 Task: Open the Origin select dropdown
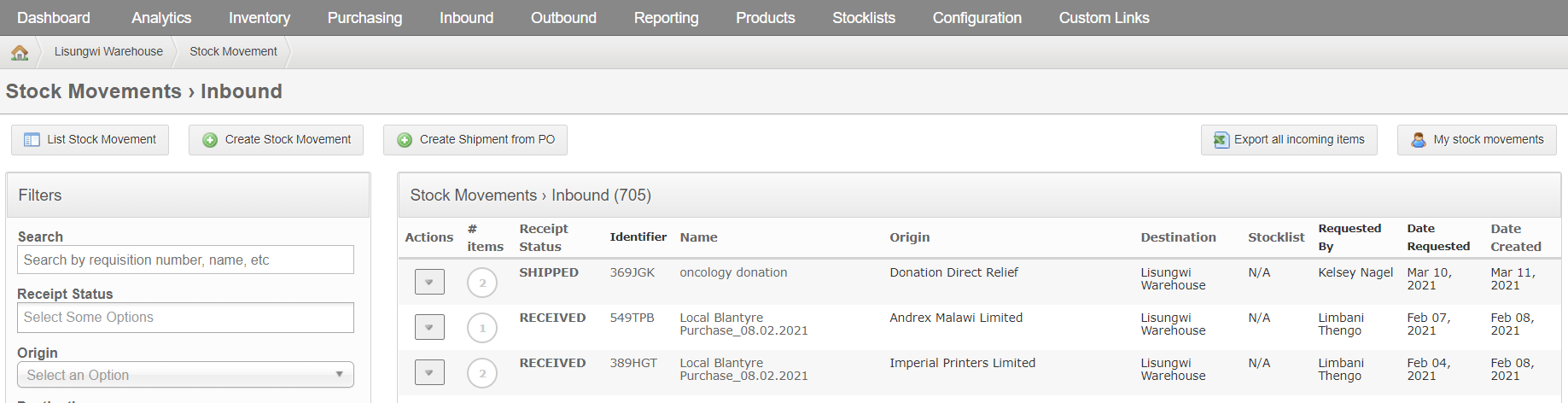(185, 375)
